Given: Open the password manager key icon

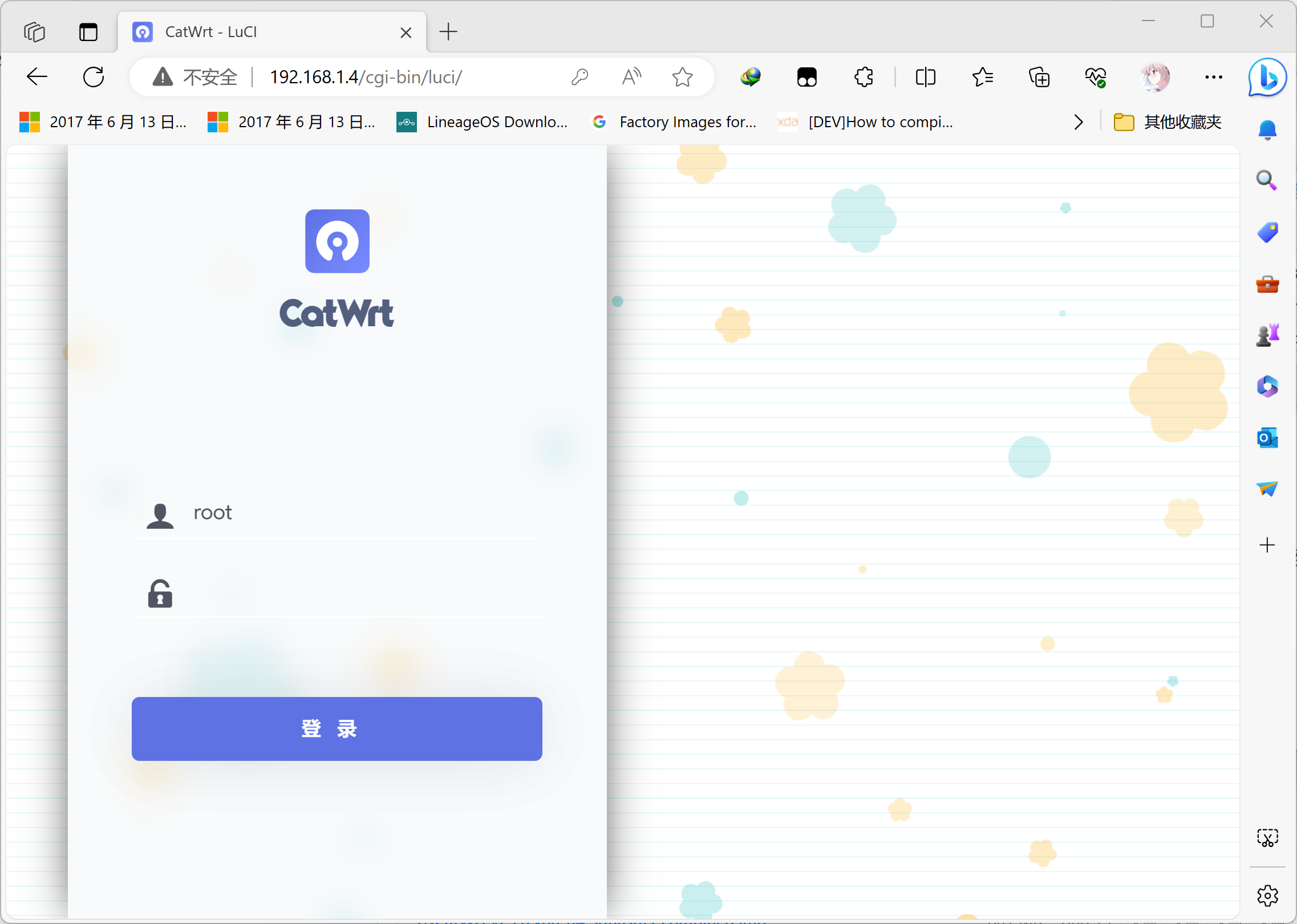Looking at the screenshot, I should point(579,77).
